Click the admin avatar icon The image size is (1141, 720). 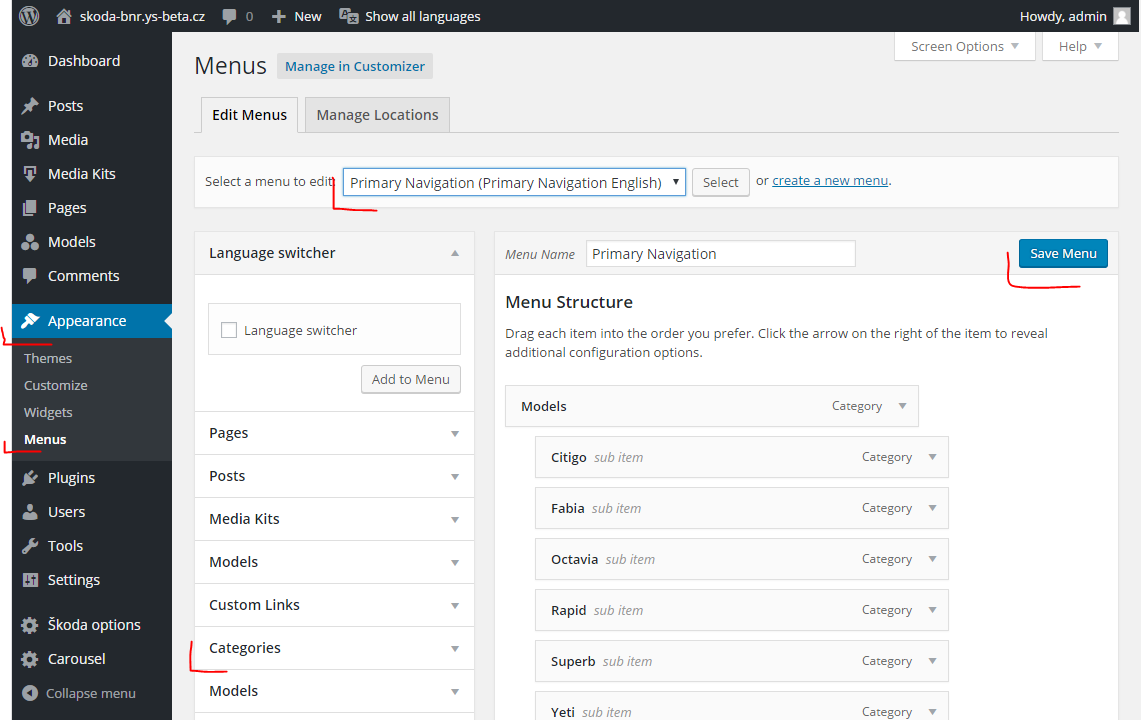pos(1123,16)
